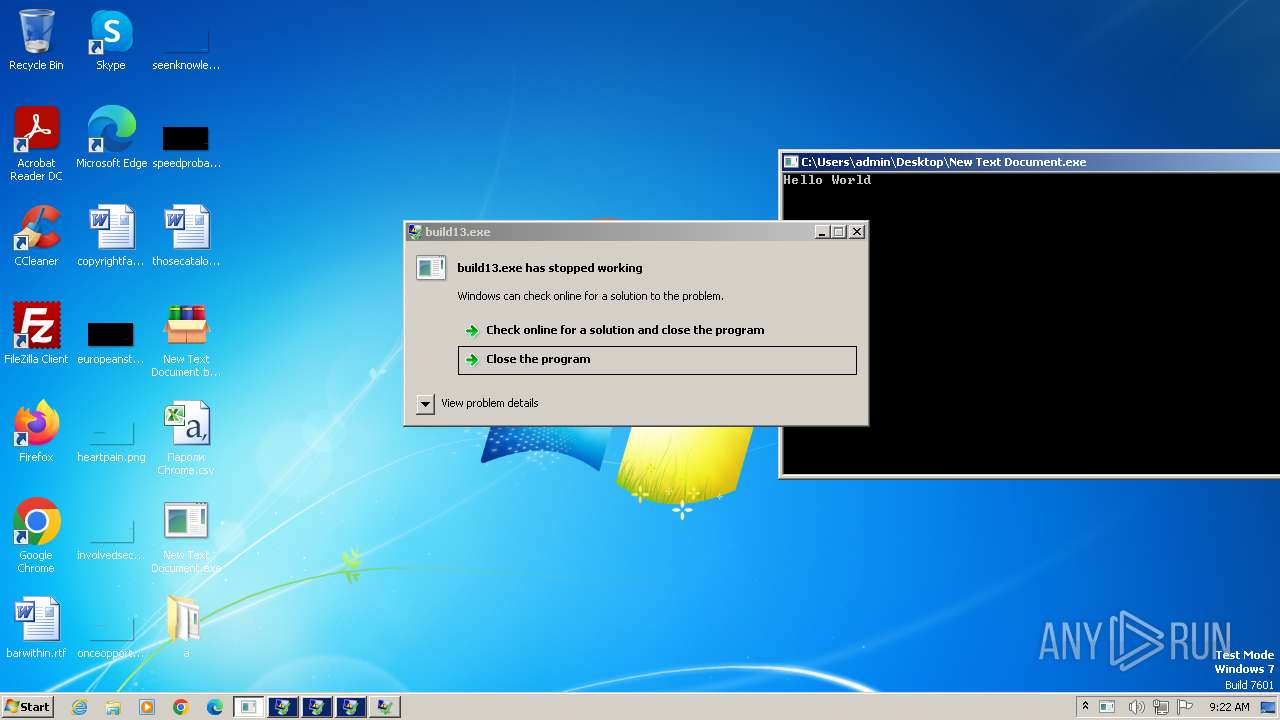The image size is (1280, 720).
Task: Open Edge from the taskbar
Action: click(215, 707)
